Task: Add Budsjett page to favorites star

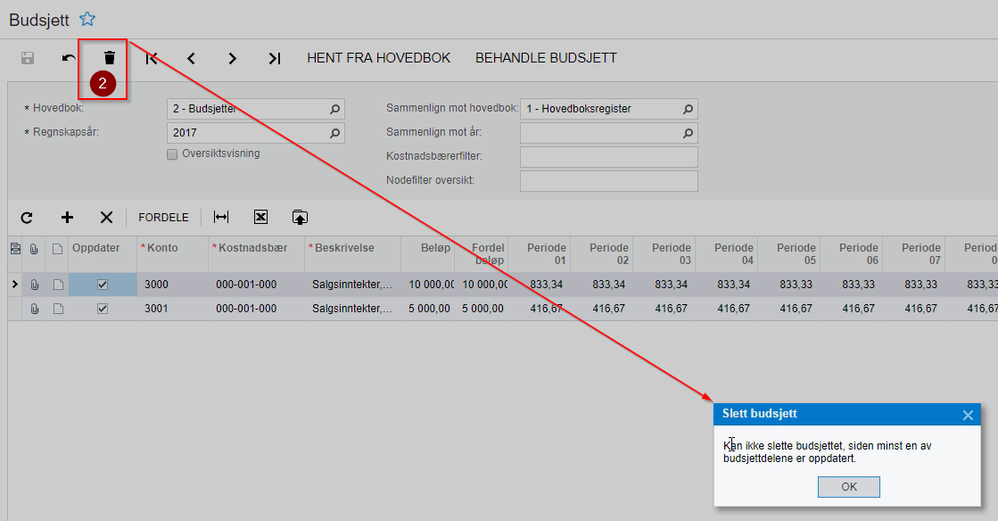Action: (x=87, y=19)
